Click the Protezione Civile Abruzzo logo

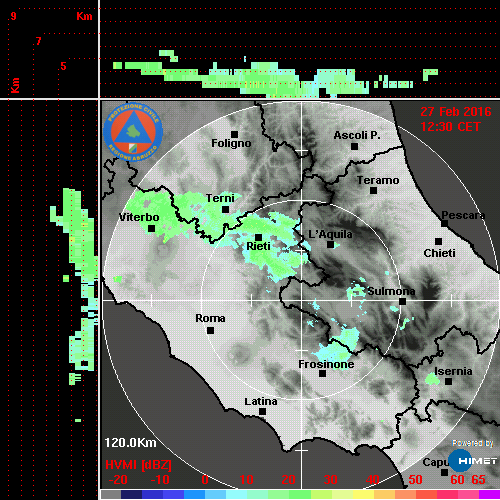coord(133,132)
